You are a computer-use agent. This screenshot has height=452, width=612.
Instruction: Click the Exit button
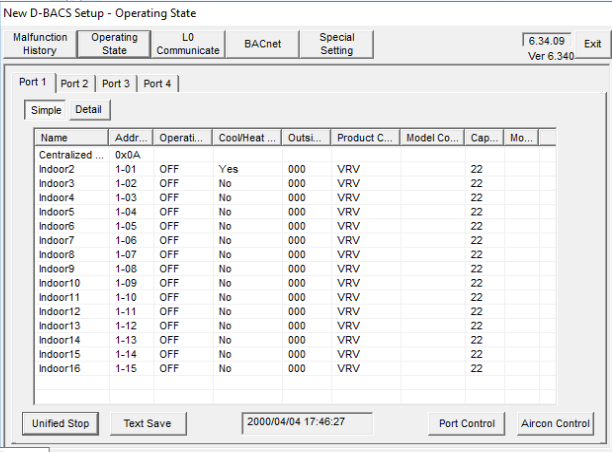592,44
